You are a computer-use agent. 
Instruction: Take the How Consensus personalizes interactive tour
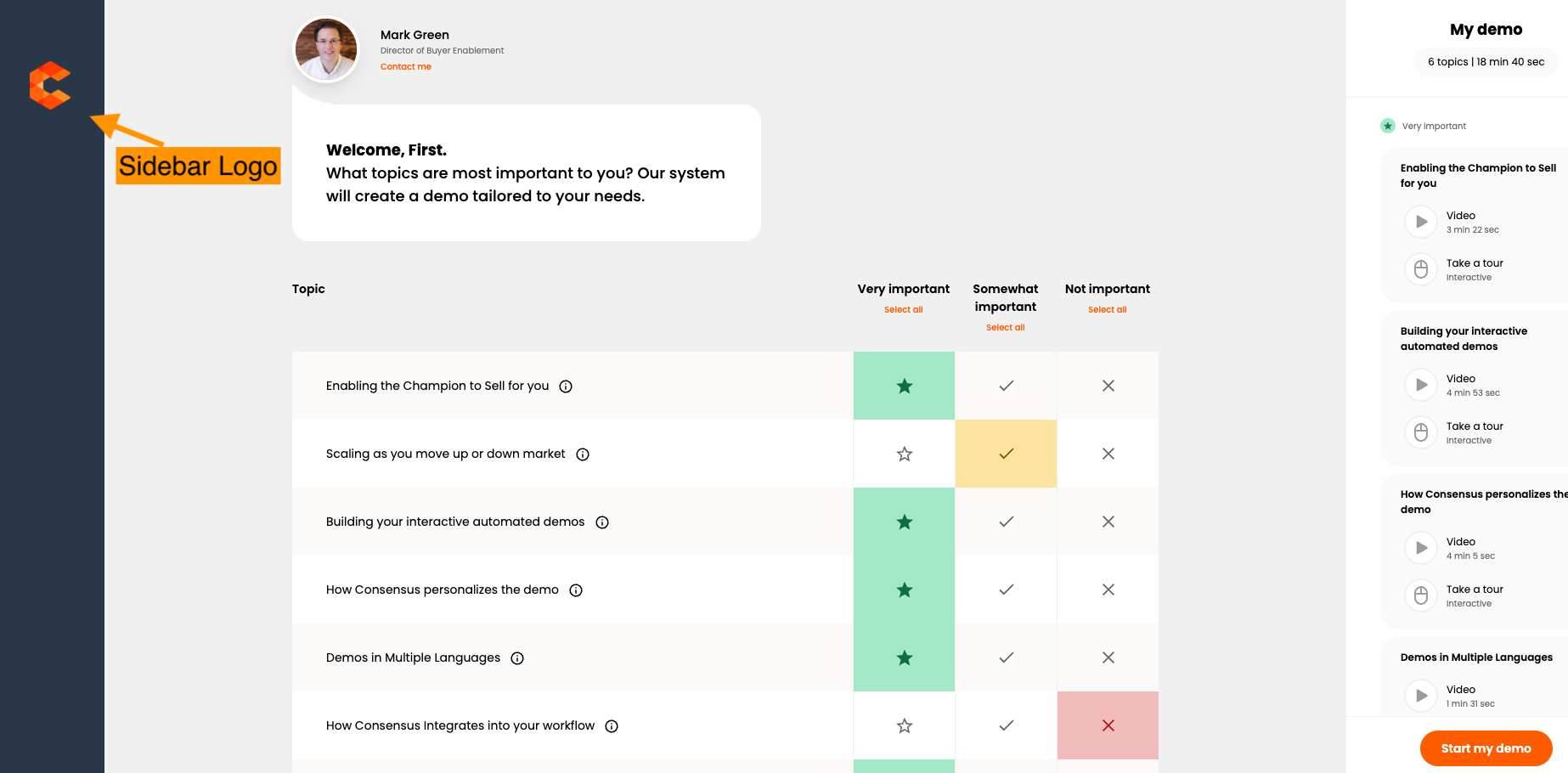point(1421,595)
